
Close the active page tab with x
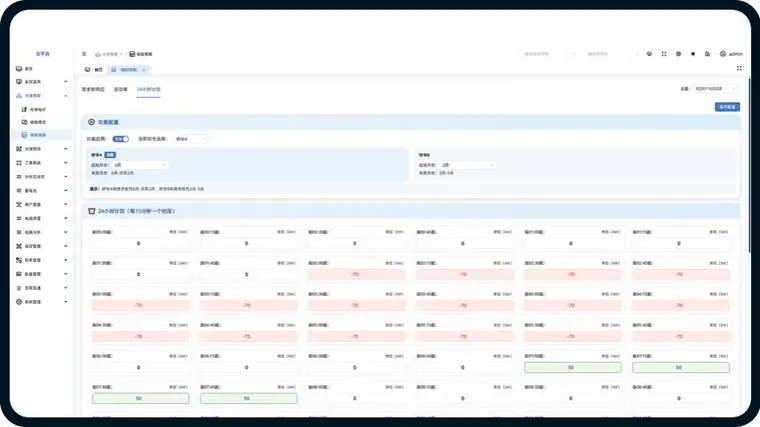tap(144, 70)
